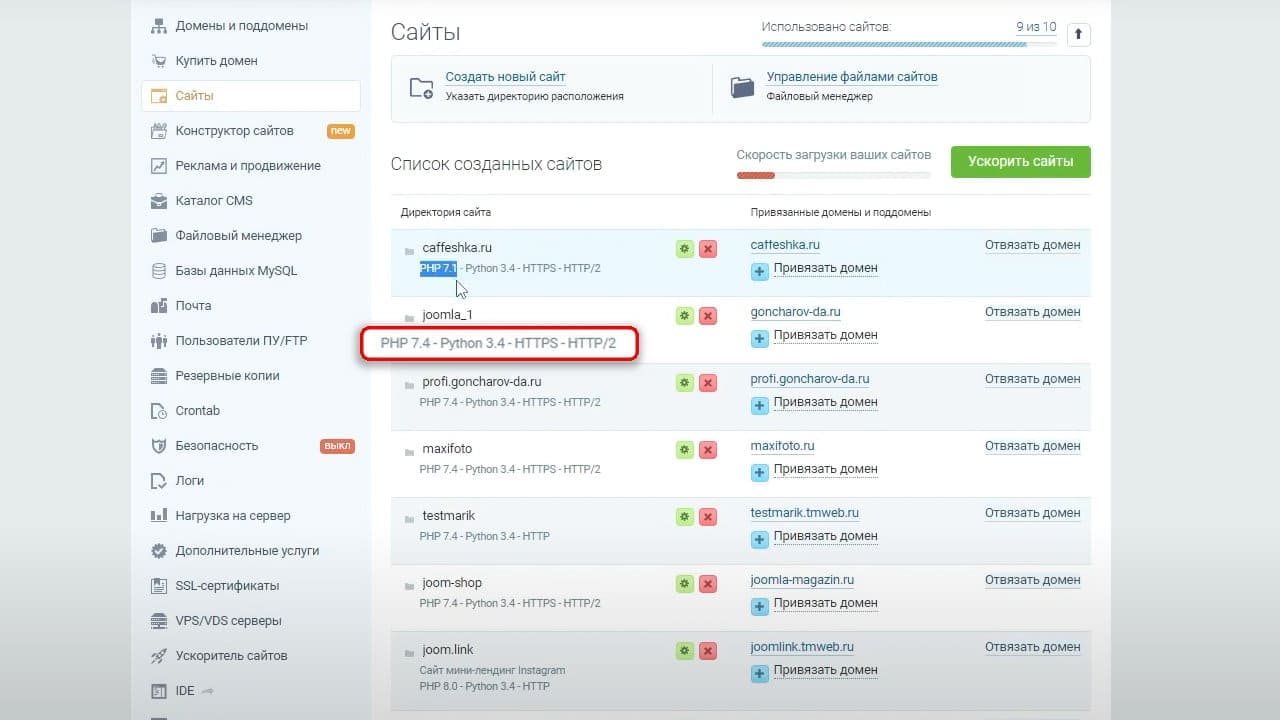Open settings gear for joom-shop site

click(684, 584)
